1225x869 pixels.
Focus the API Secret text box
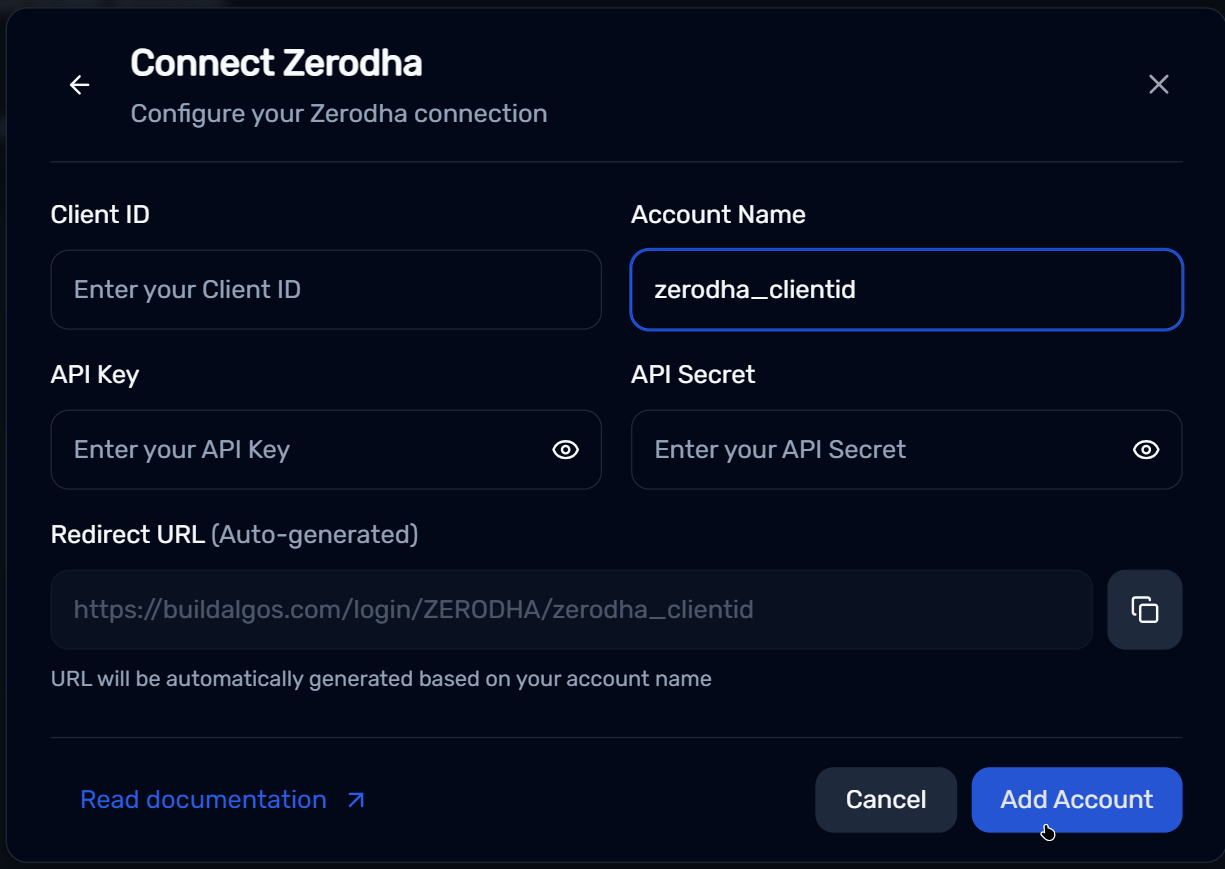click(x=880, y=450)
